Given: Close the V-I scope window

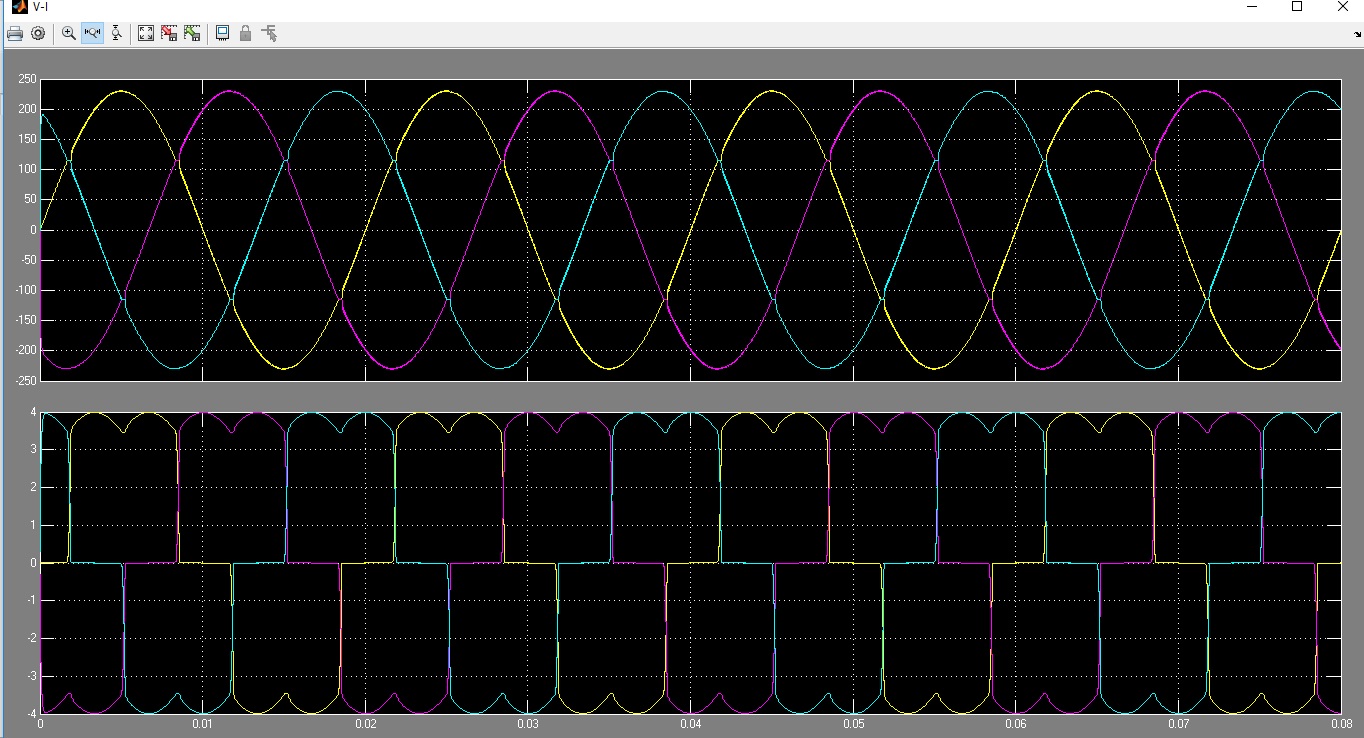Looking at the screenshot, I should (1342, 7).
